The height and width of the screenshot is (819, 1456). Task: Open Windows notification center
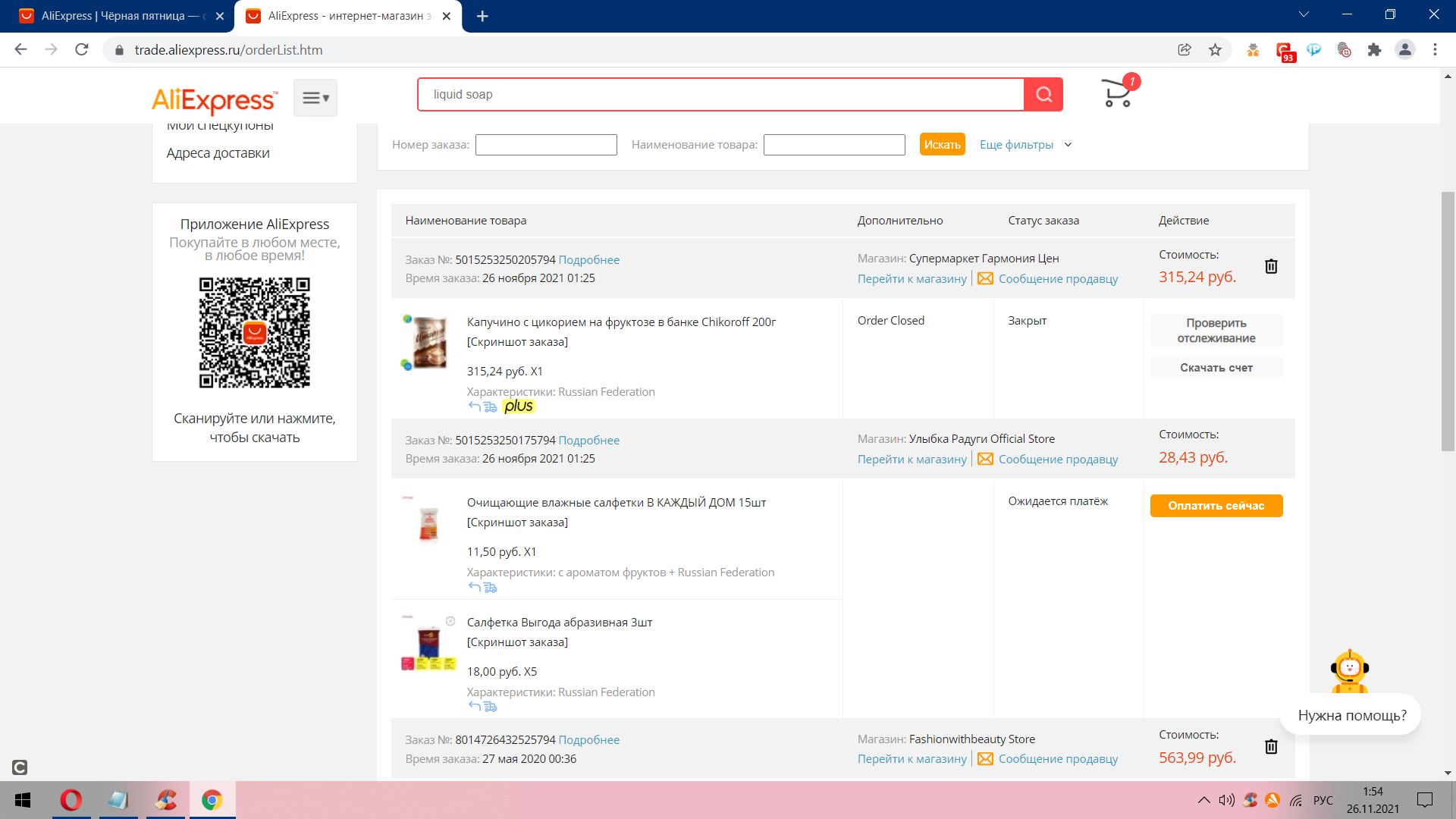click(1425, 800)
